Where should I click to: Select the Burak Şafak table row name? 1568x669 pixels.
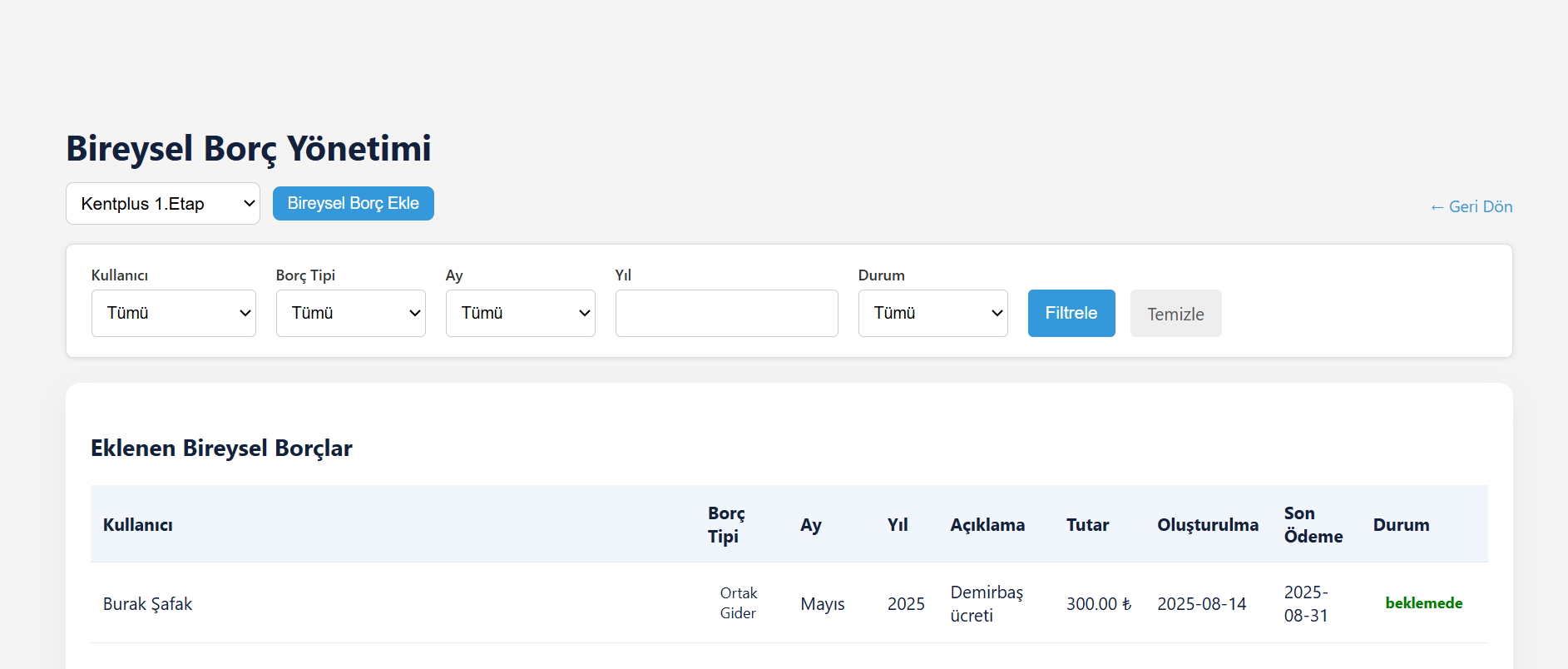[147, 604]
